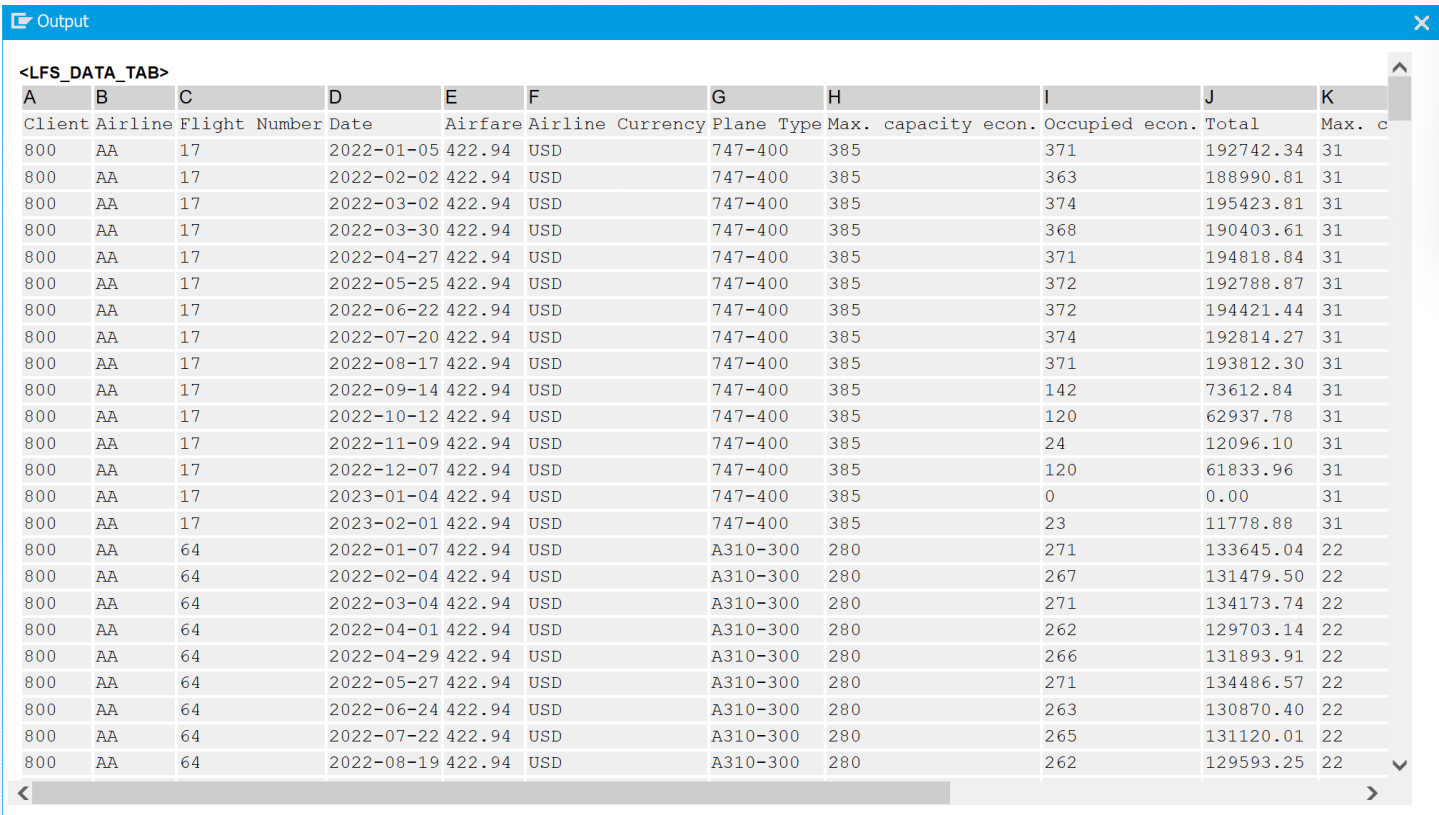1439x815 pixels.
Task: Click the 'Plane Type' header cell
Action: (767, 124)
